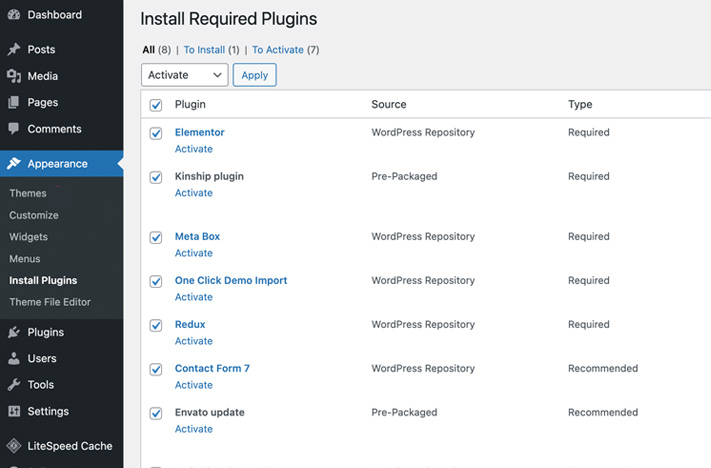Open Appearance menu item
711x468 pixels.
tap(62, 163)
